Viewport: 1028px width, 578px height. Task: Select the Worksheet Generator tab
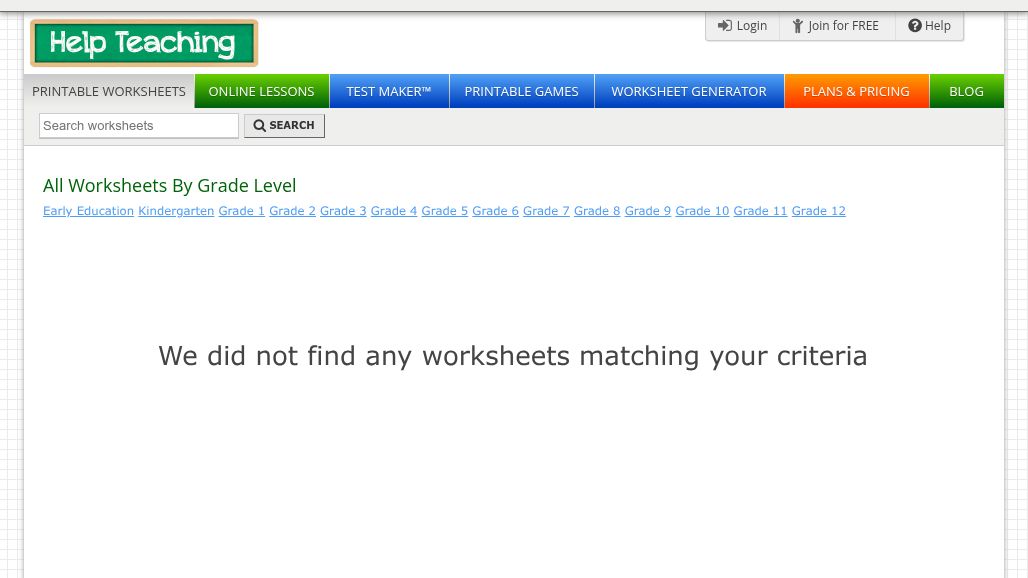point(689,91)
